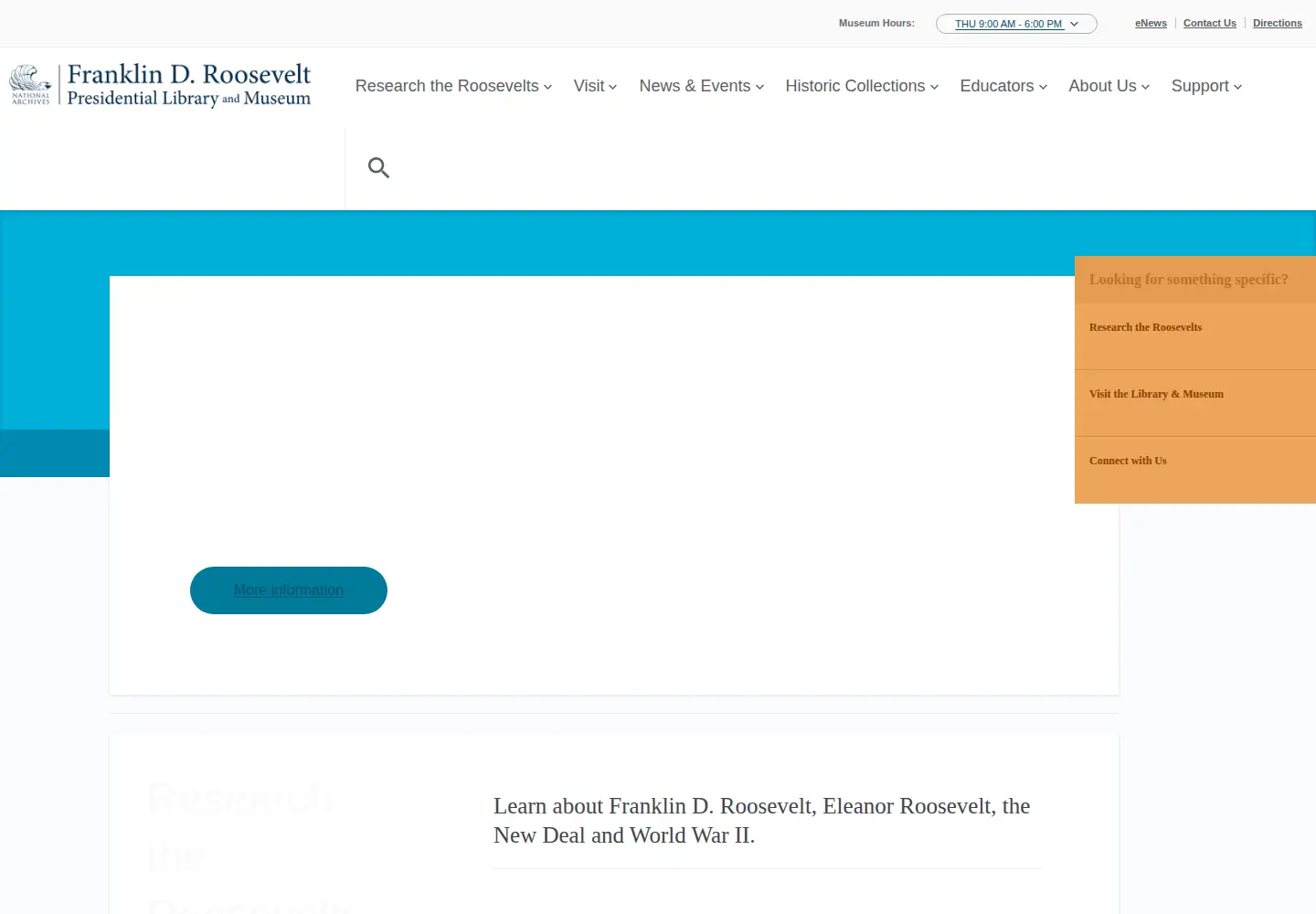Open the Historic Collections menu

tap(862, 86)
